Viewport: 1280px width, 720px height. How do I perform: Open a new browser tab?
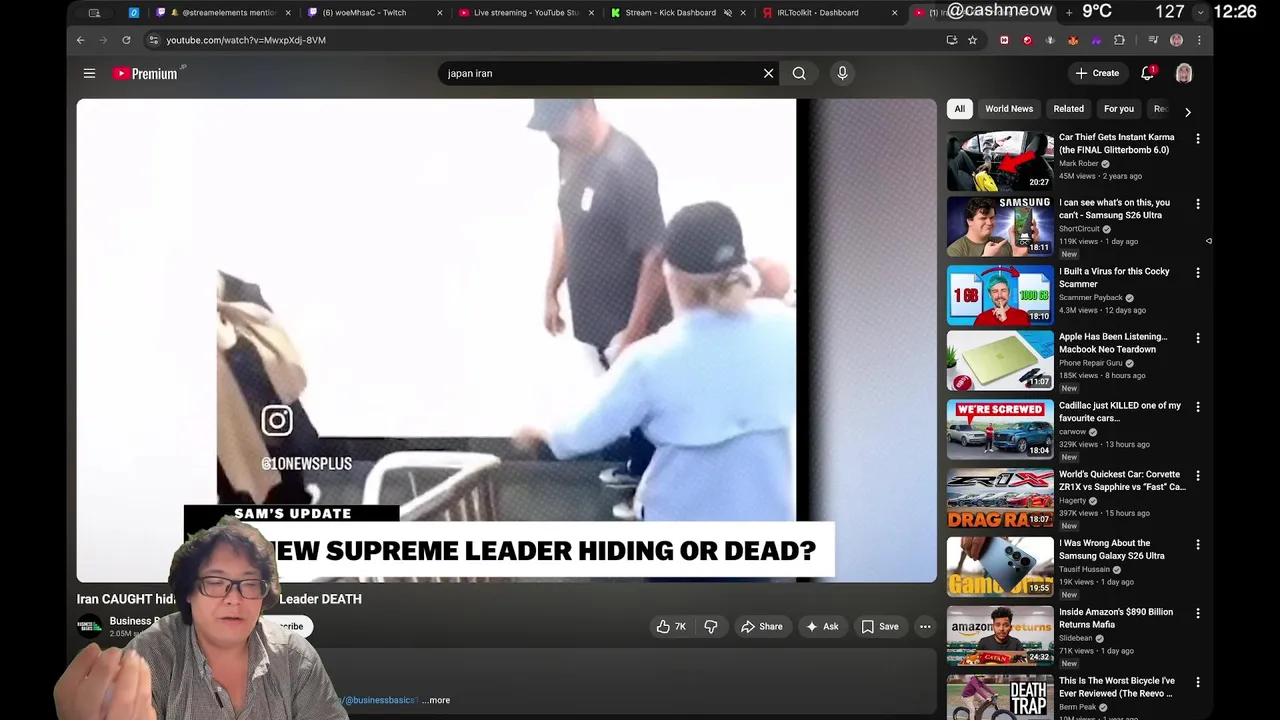pos(1069,12)
